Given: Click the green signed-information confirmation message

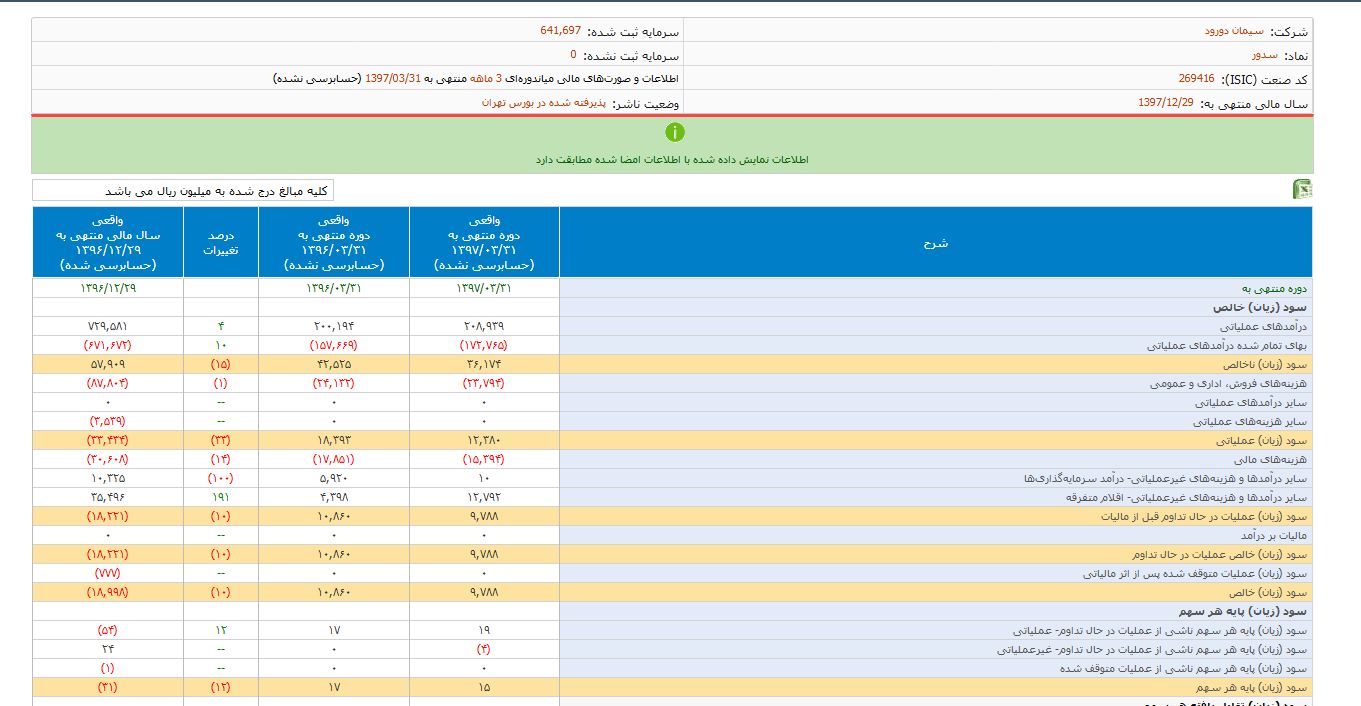Looking at the screenshot, I should tap(672, 159).
